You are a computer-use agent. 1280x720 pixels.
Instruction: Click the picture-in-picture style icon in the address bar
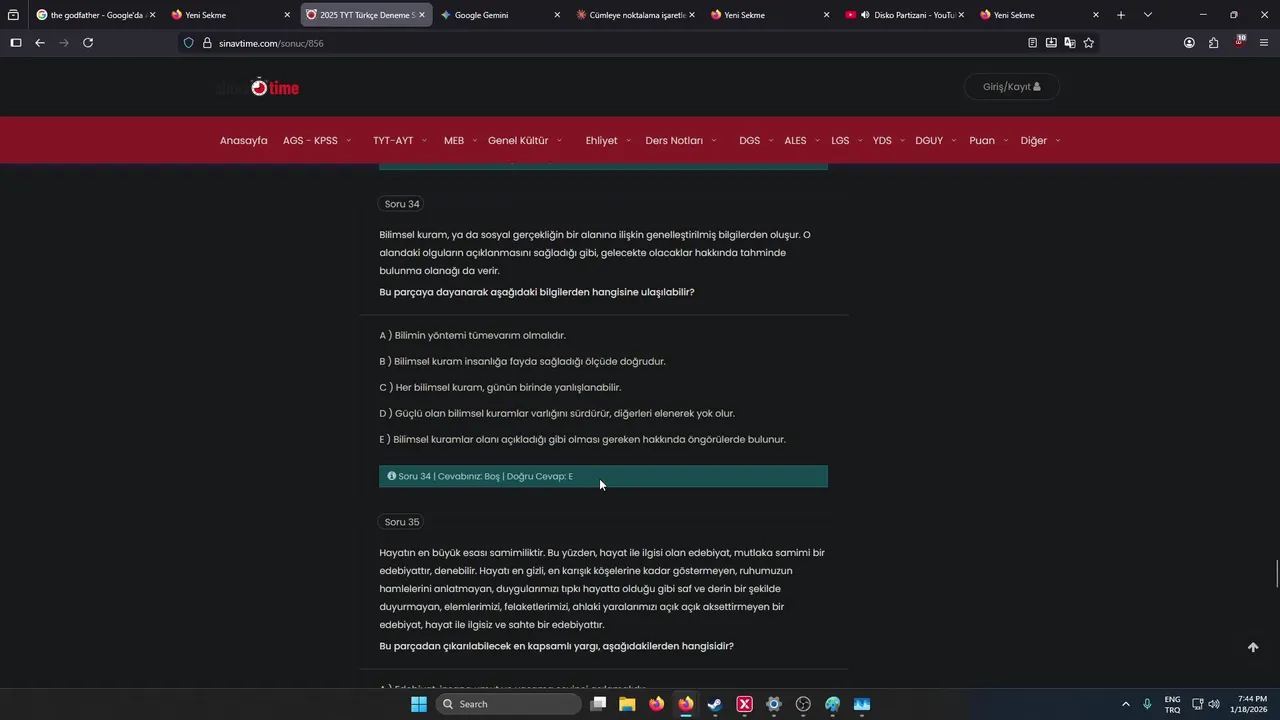click(1051, 43)
